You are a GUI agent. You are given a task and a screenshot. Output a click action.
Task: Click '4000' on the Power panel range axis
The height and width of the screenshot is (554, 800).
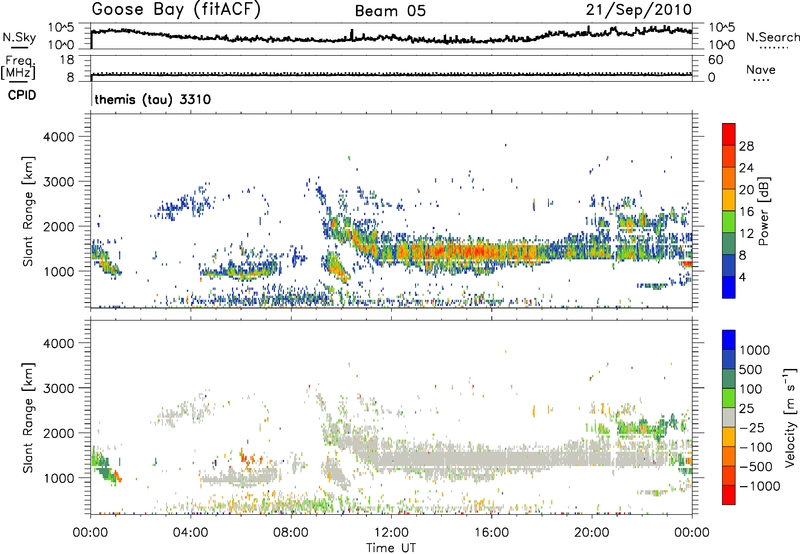[x=59, y=137]
